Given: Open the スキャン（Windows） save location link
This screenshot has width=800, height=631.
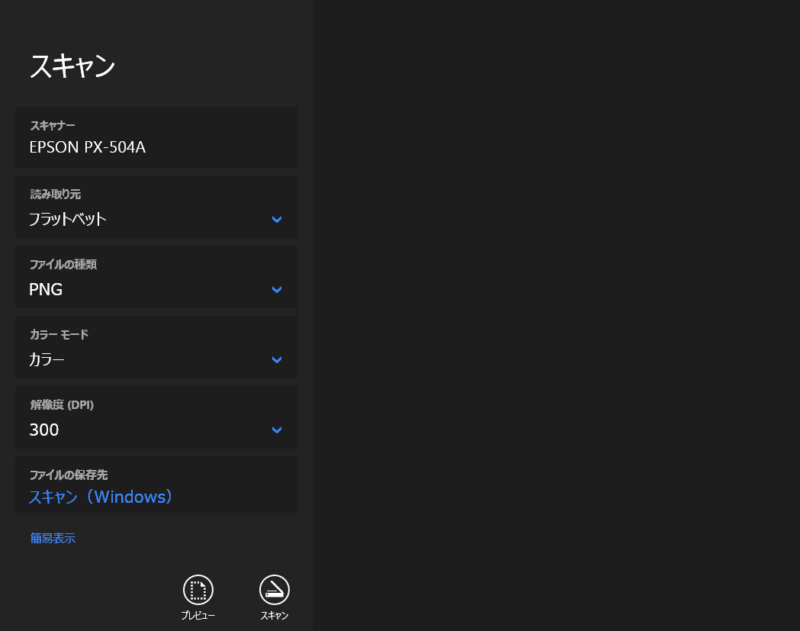Looking at the screenshot, I should 101,497.
